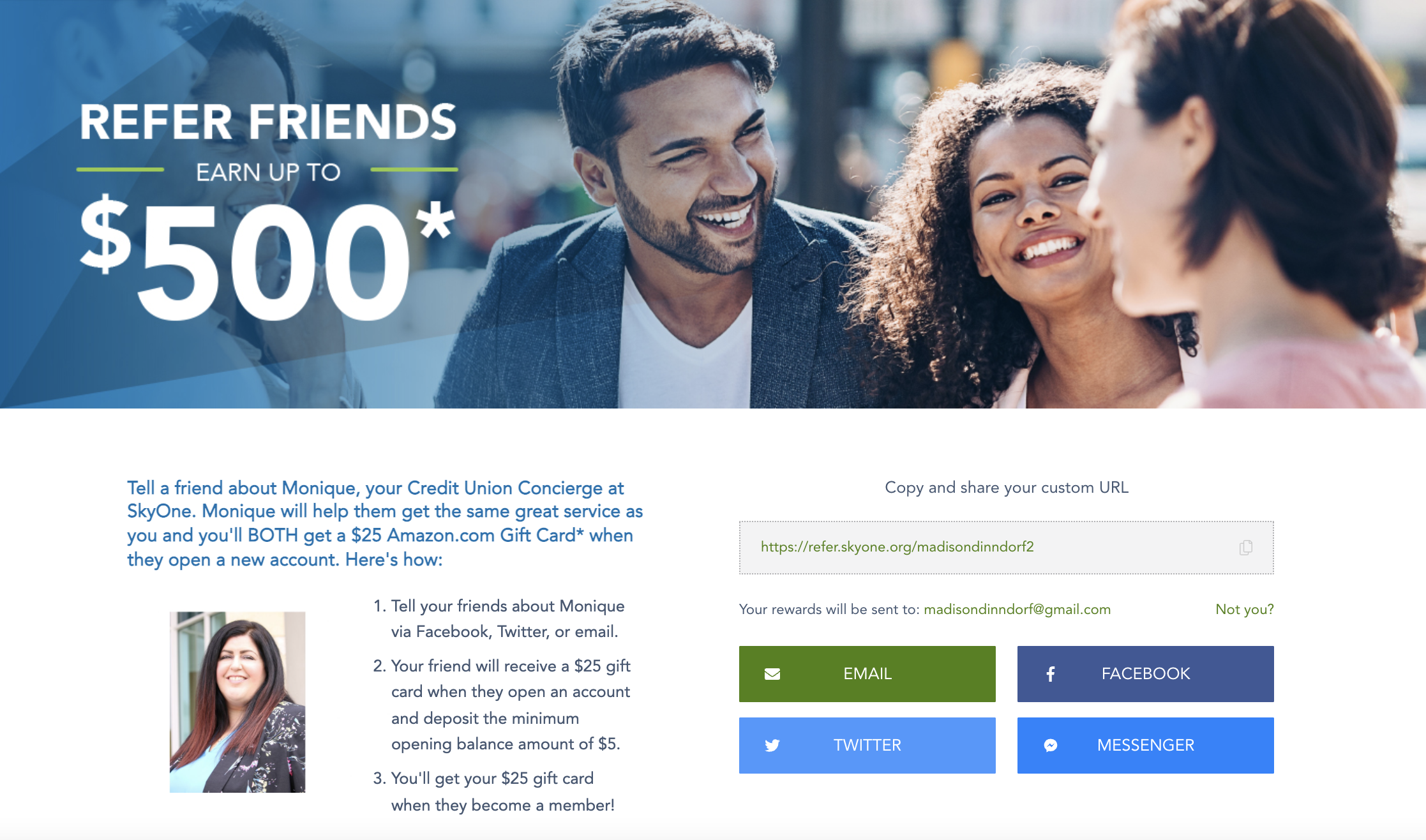The image size is (1426, 840).
Task: Share the referral via the EMAIL label
Action: (867, 673)
